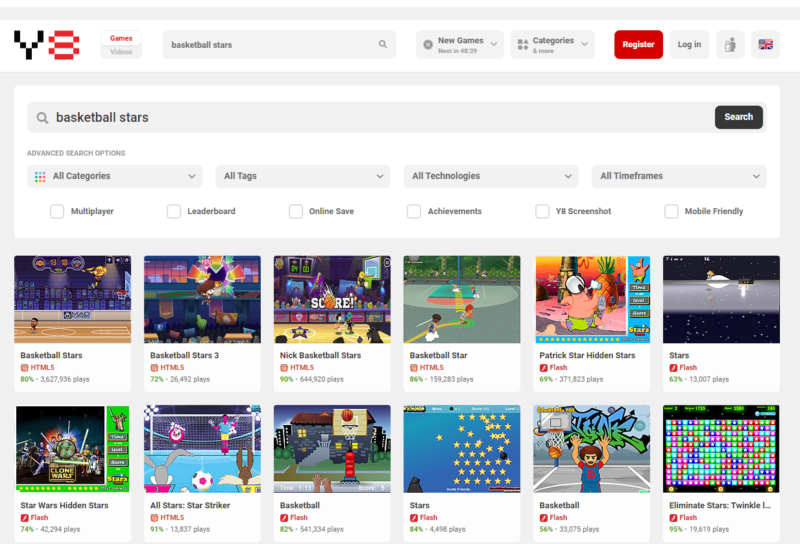800x544 pixels.
Task: Open the New Games dropdown menu
Action: click(460, 45)
